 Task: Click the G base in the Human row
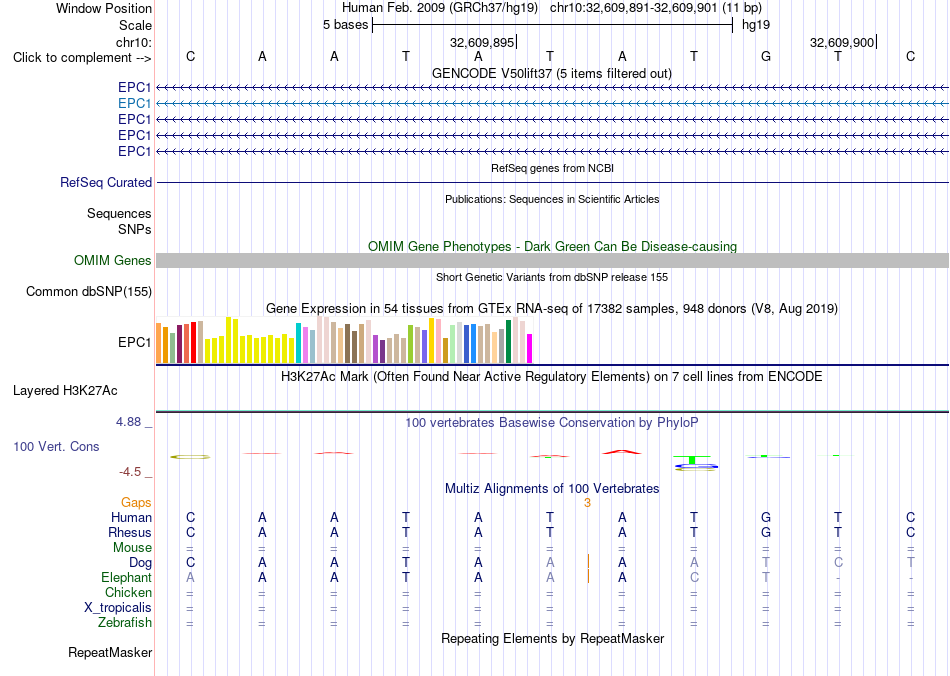point(766,517)
